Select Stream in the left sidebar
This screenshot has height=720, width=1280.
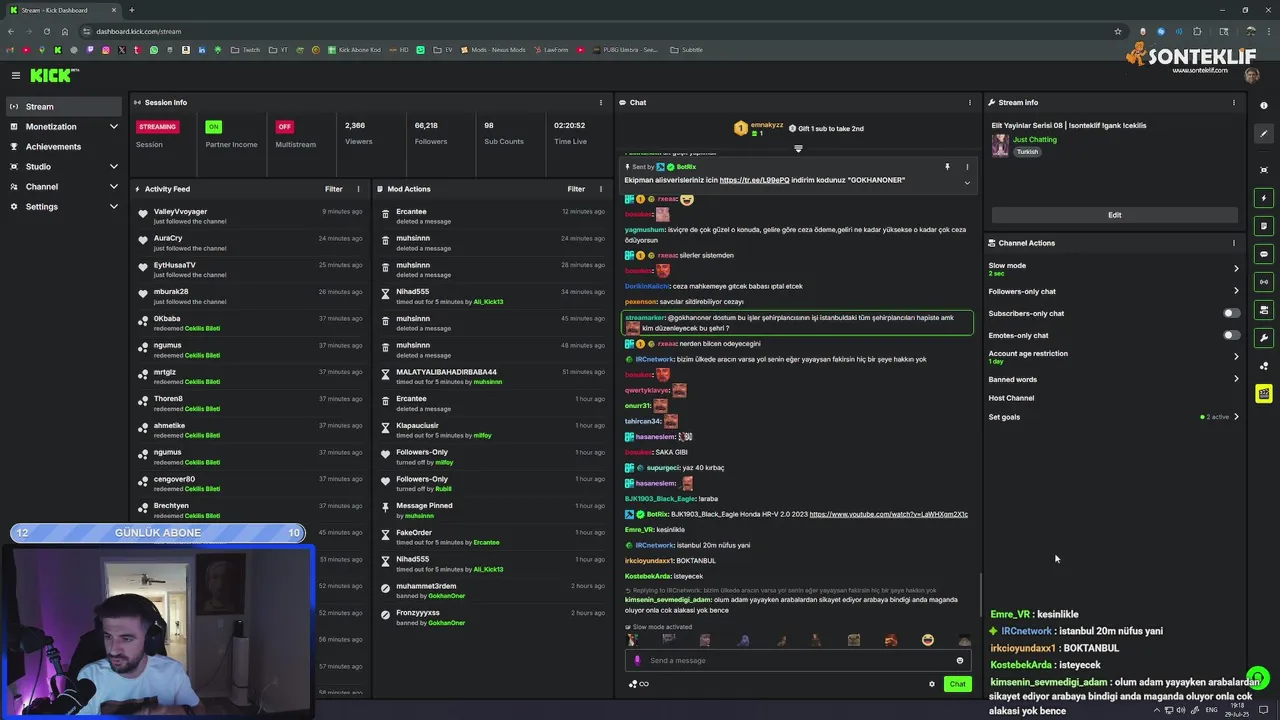(64, 107)
